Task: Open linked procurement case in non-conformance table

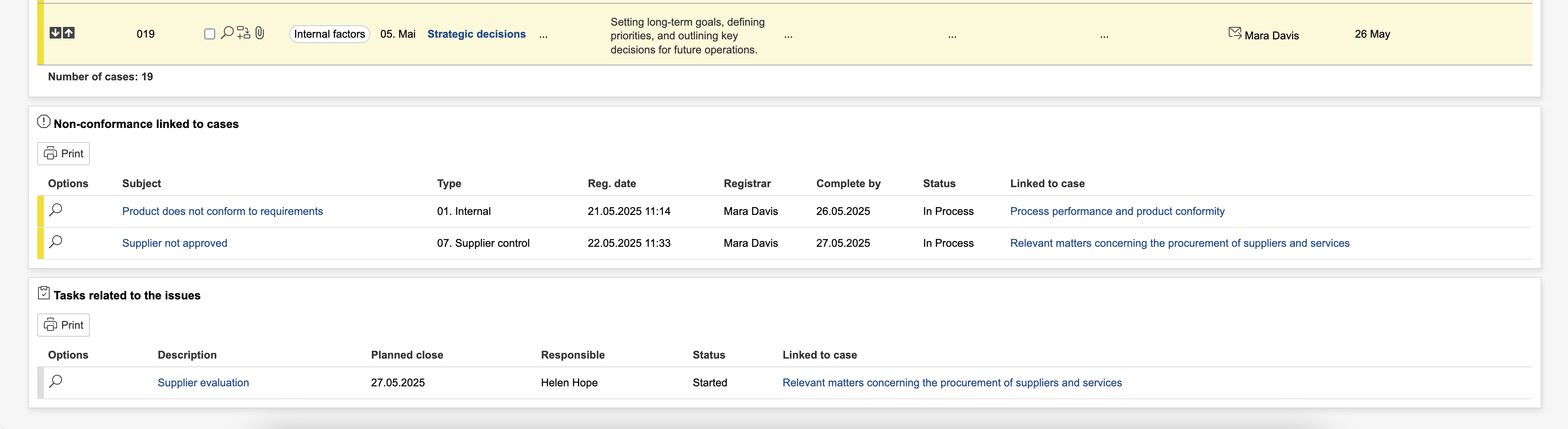Action: (x=1179, y=243)
